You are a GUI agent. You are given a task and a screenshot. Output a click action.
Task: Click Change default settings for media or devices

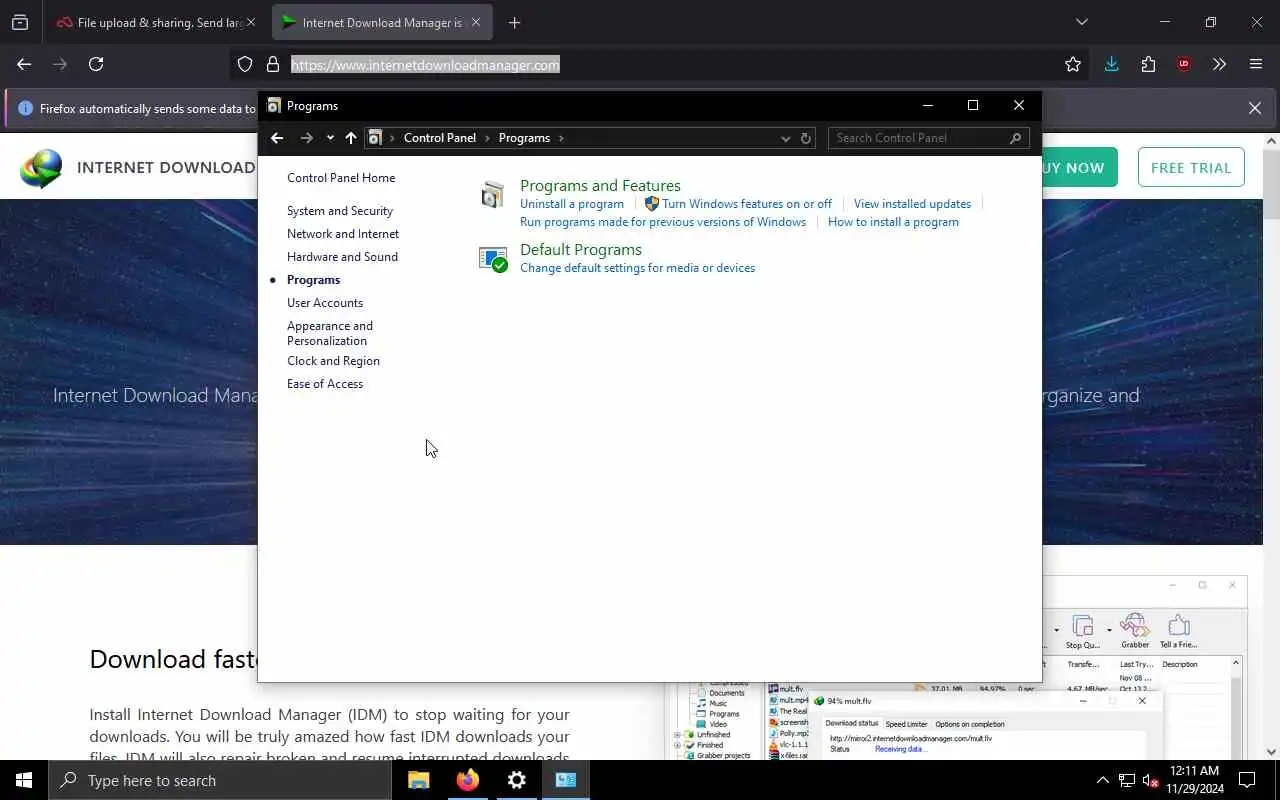(637, 268)
